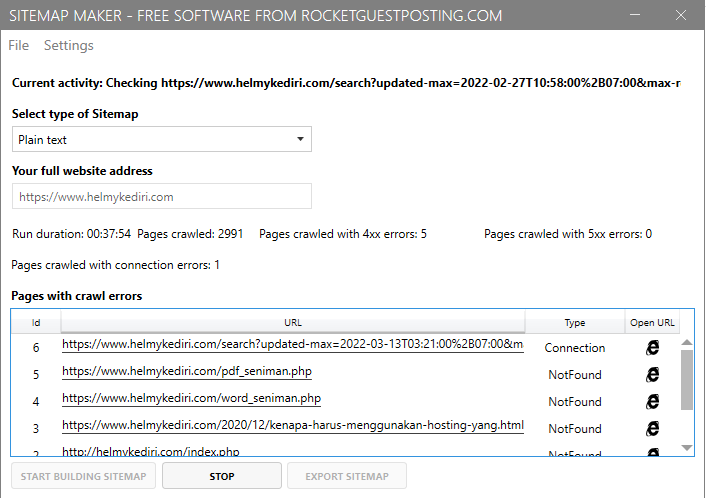Select Id cell '5'

36,375
